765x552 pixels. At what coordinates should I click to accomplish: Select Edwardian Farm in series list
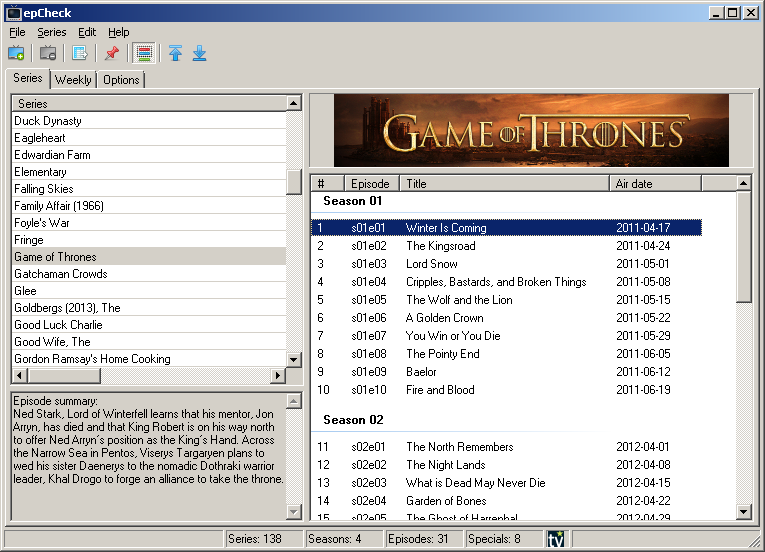click(149, 155)
